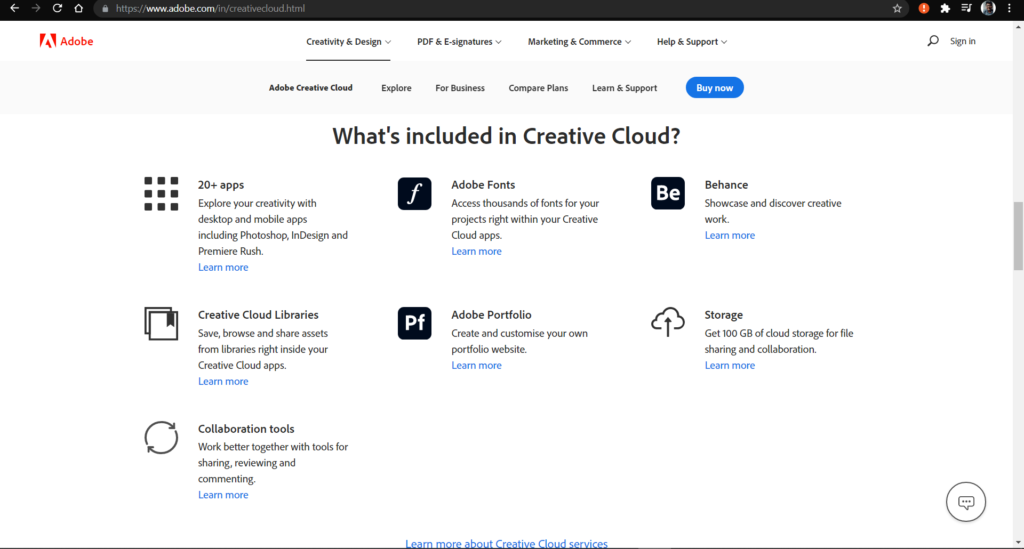Screen dimensions: 1024x549
Task: Open the For Business tab
Action: pyautogui.click(x=460, y=87)
